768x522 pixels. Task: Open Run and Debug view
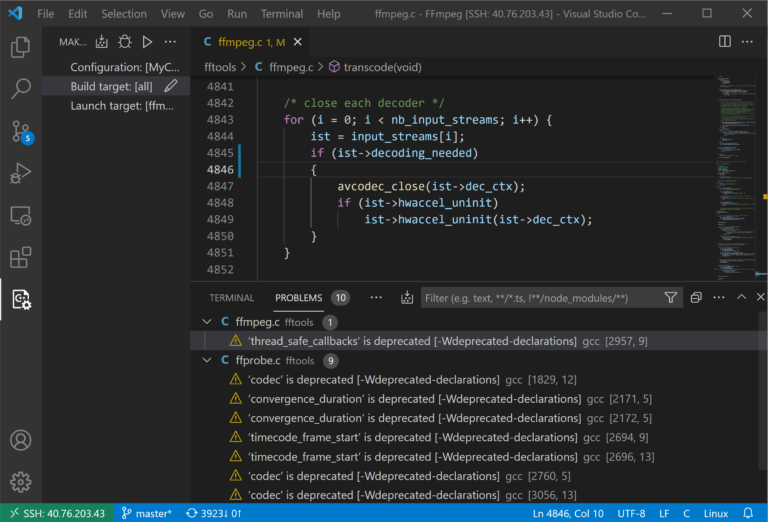pos(21,173)
